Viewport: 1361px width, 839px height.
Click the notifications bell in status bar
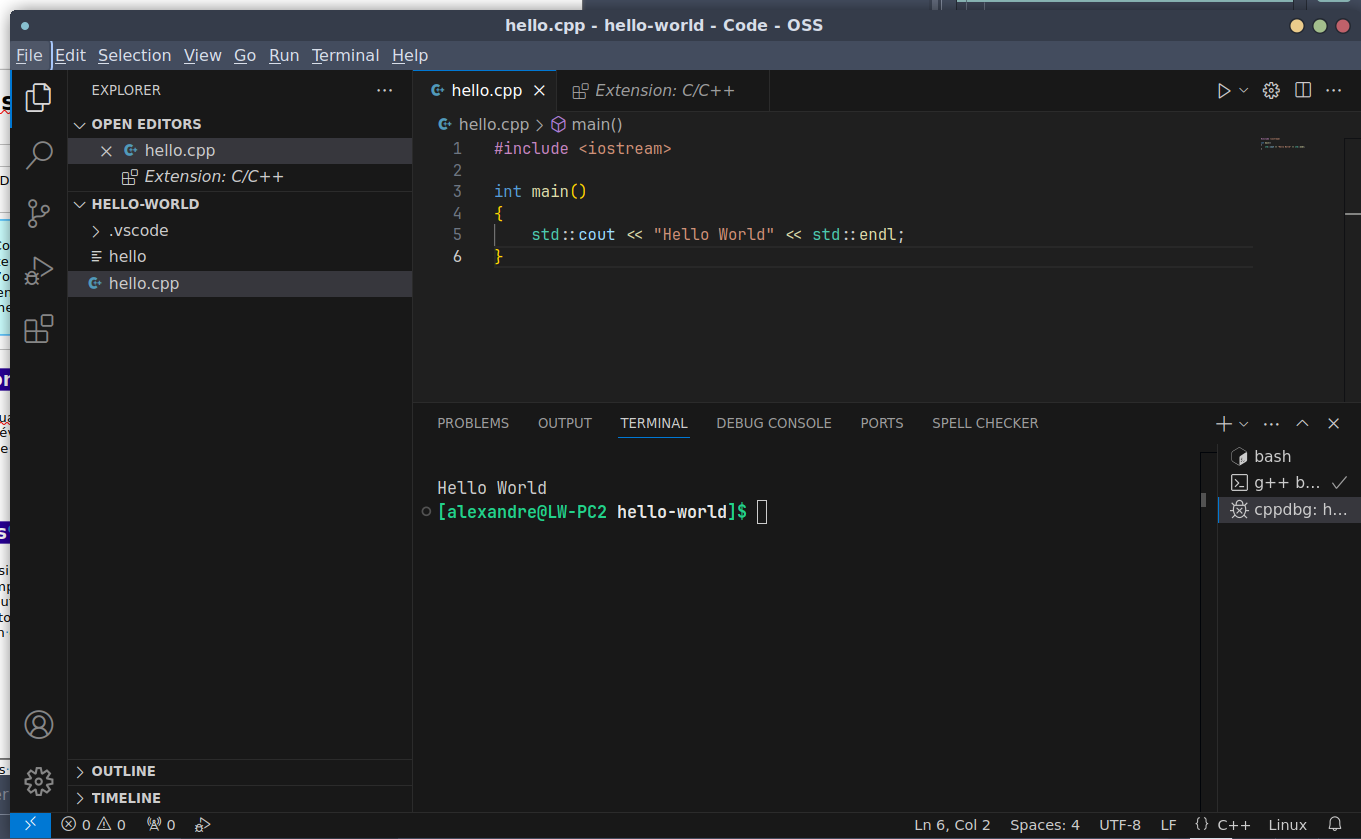tap(1334, 825)
